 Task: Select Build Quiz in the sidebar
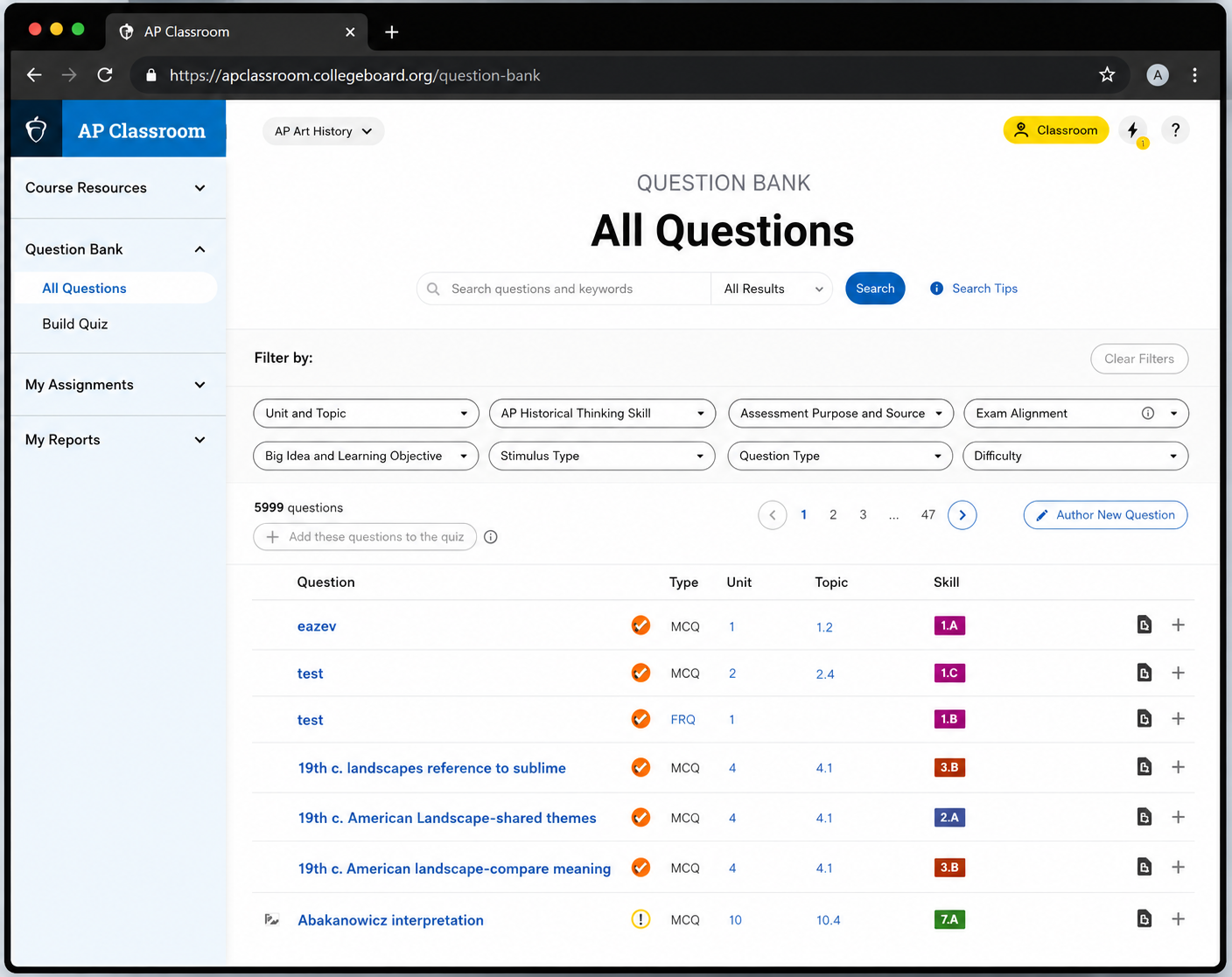tap(75, 324)
